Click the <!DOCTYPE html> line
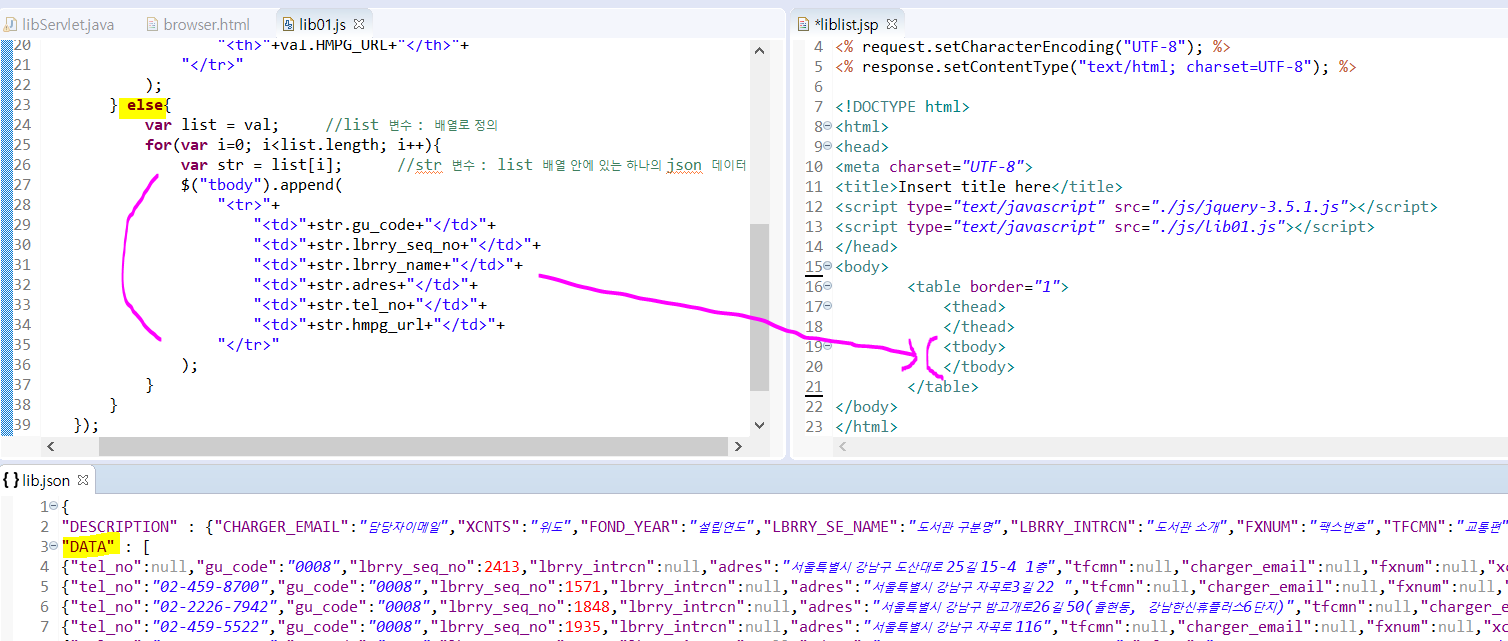The image size is (1508, 641). 902,107
